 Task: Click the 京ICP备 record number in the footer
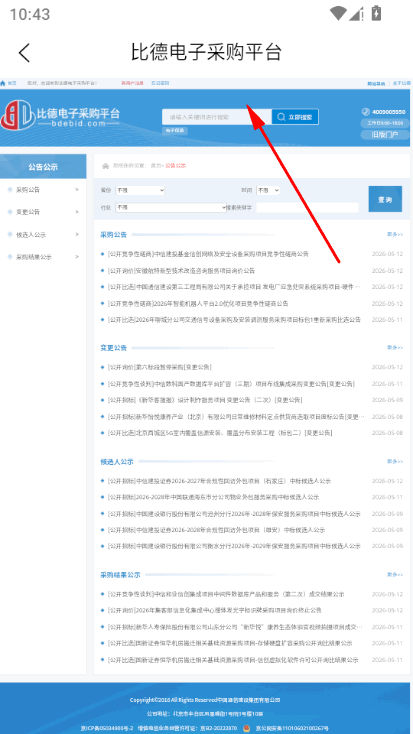[107, 728]
